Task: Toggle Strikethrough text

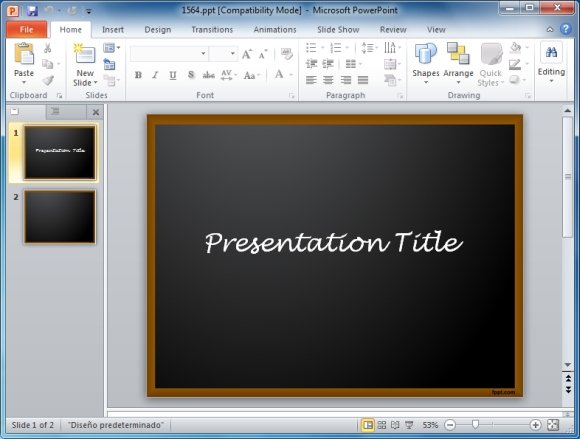Action: [209, 75]
